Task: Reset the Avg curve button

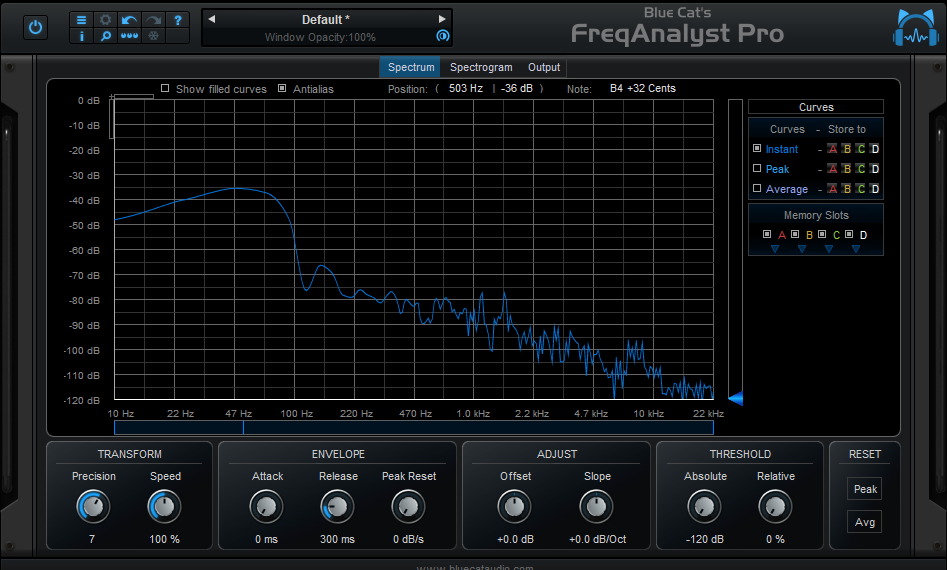Action: (x=865, y=522)
